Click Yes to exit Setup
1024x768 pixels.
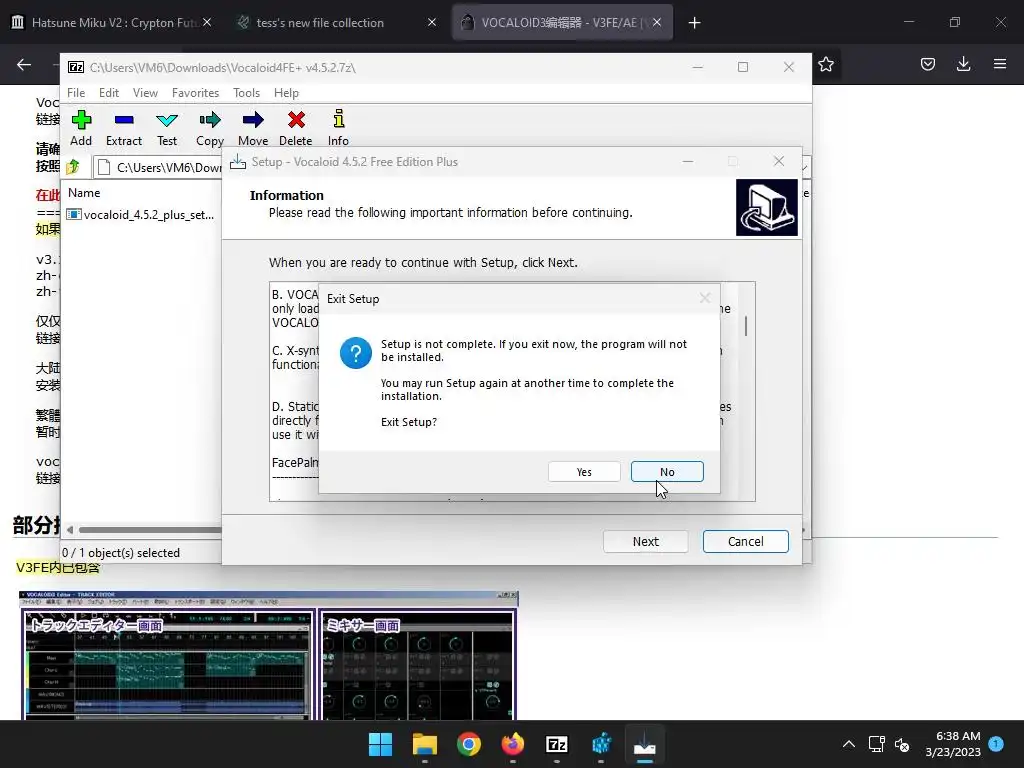(584, 472)
